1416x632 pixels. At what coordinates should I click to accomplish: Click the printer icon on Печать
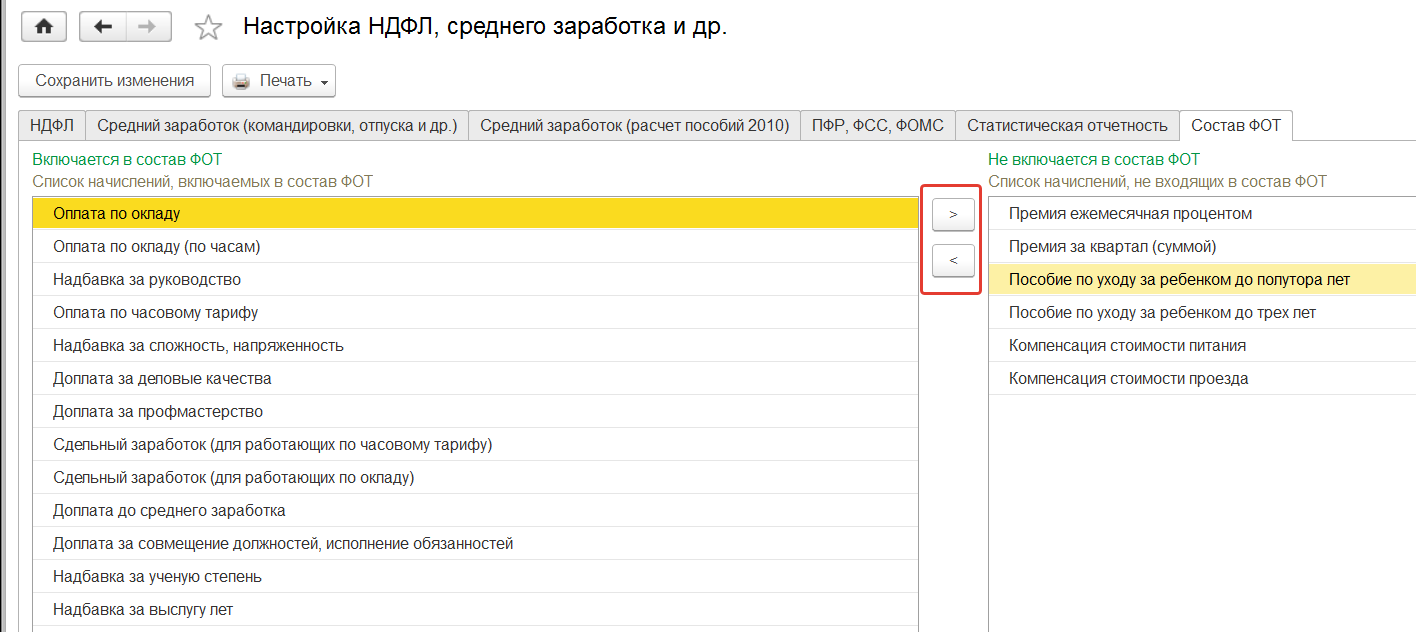tap(241, 81)
